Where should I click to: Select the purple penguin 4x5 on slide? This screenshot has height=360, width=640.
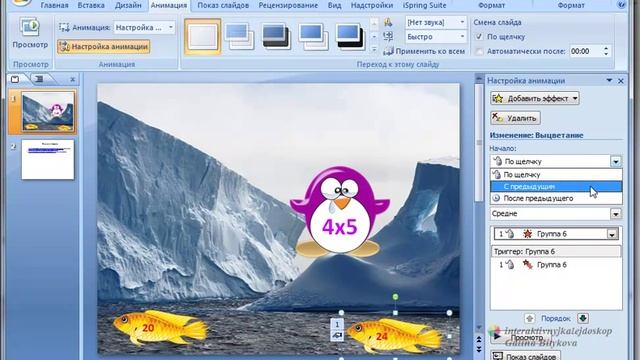pos(340,211)
